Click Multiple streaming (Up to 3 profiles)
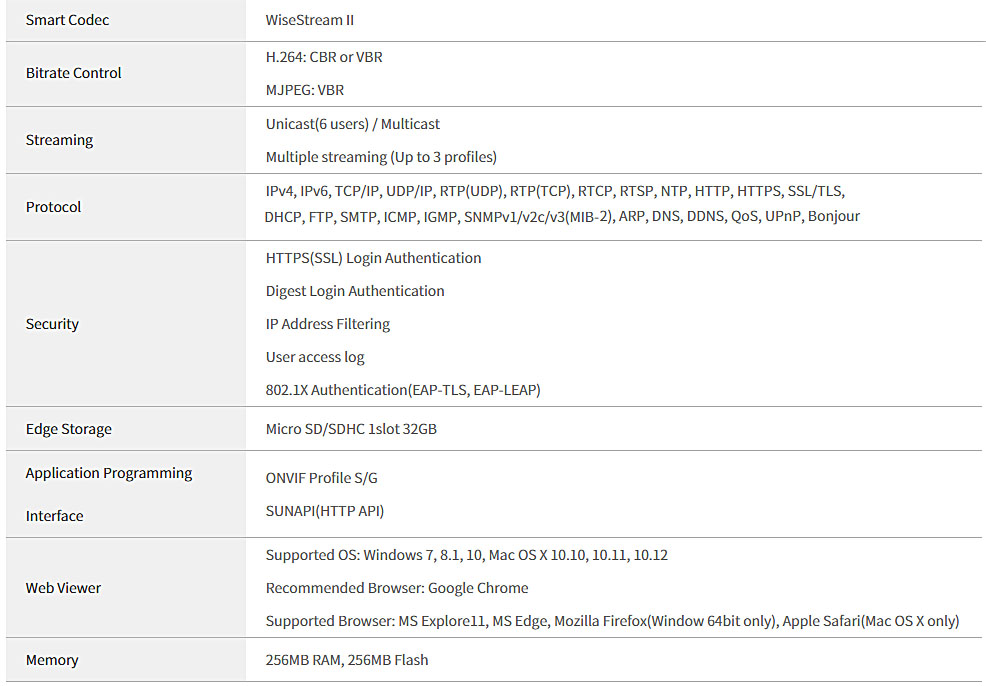Screen dimensions: 986x686 (x=381, y=157)
